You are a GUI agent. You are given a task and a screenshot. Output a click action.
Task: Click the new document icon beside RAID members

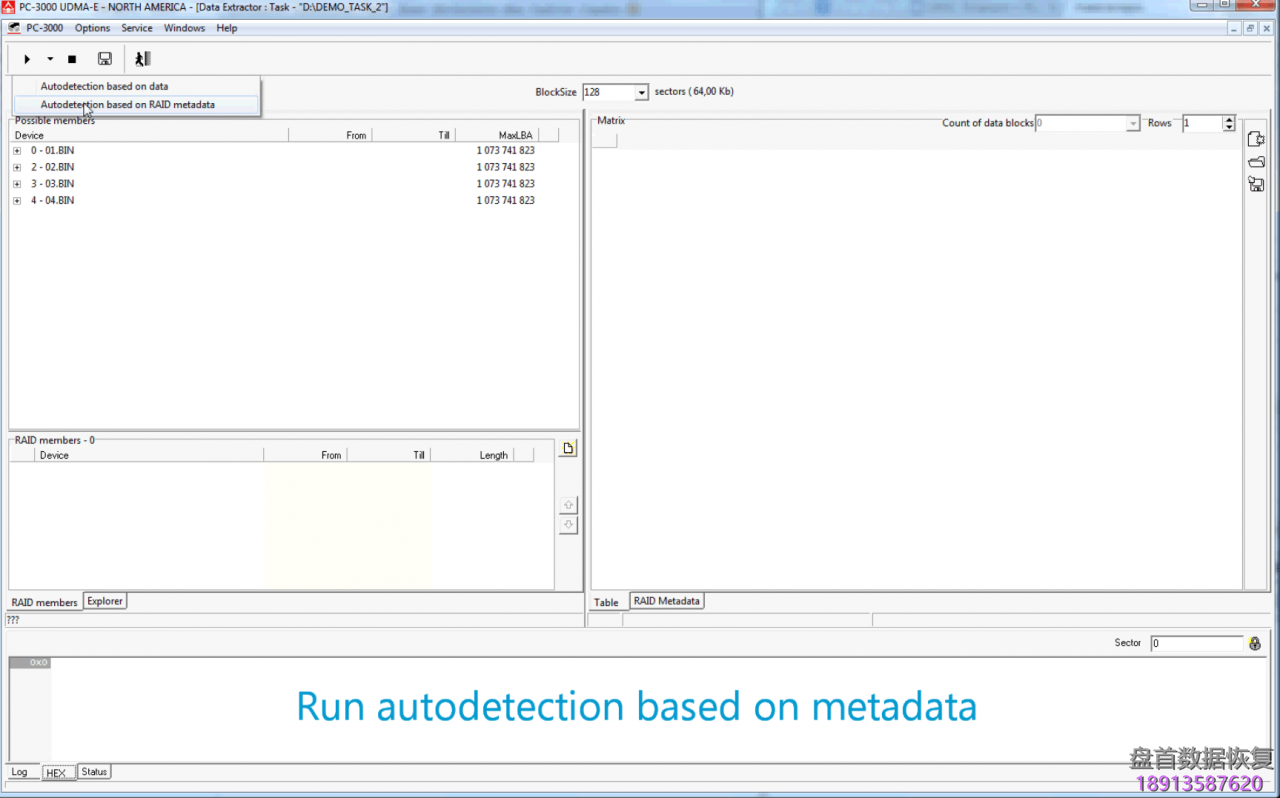(x=568, y=449)
